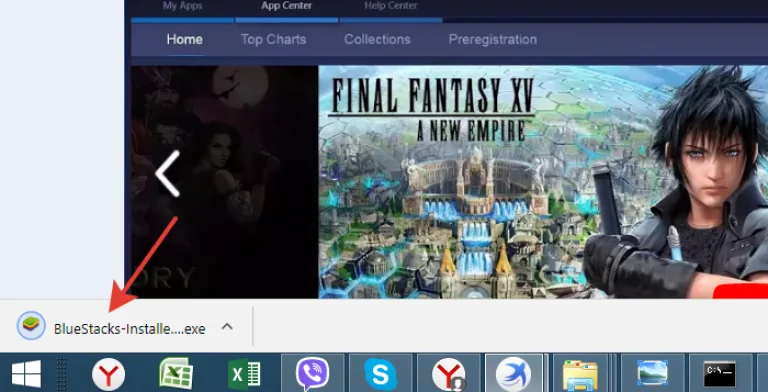
Task: Launch Yandex Browser from the taskbar
Action: click(108, 374)
